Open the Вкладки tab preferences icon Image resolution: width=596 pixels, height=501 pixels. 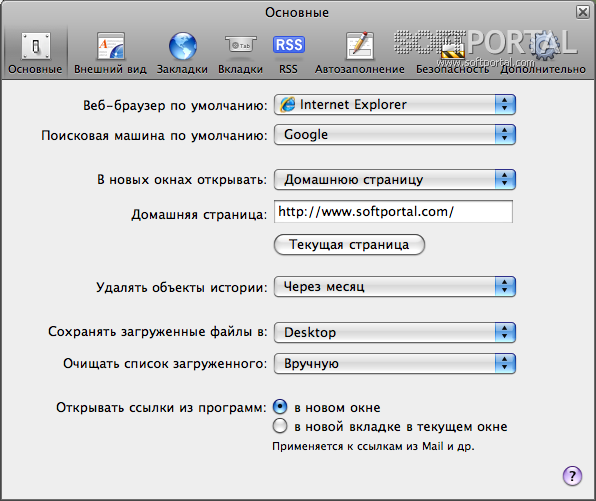[x=241, y=46]
